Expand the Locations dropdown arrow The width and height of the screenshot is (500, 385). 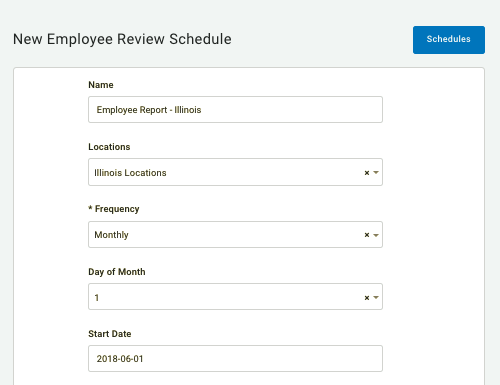pyautogui.click(x=376, y=173)
